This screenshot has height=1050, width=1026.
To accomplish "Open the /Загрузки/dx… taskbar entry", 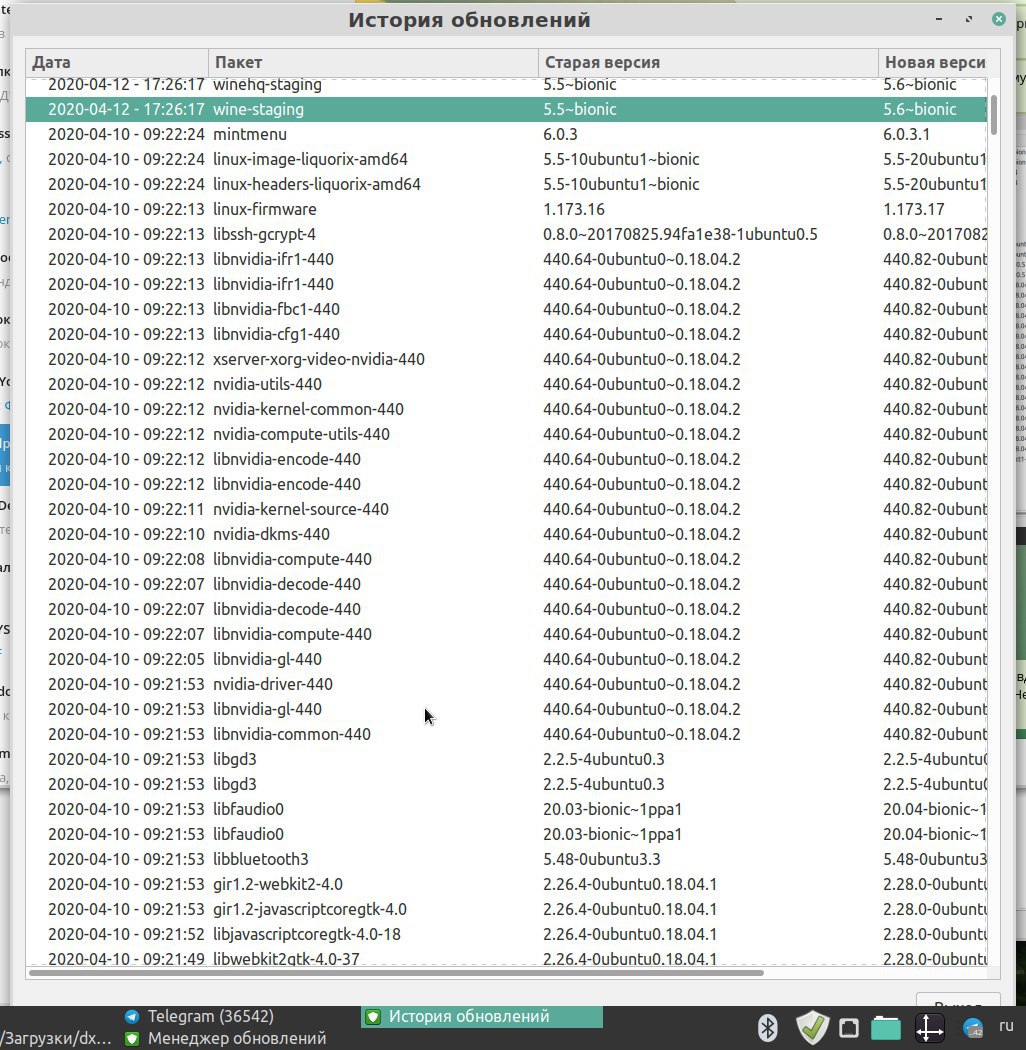I will [56, 1039].
